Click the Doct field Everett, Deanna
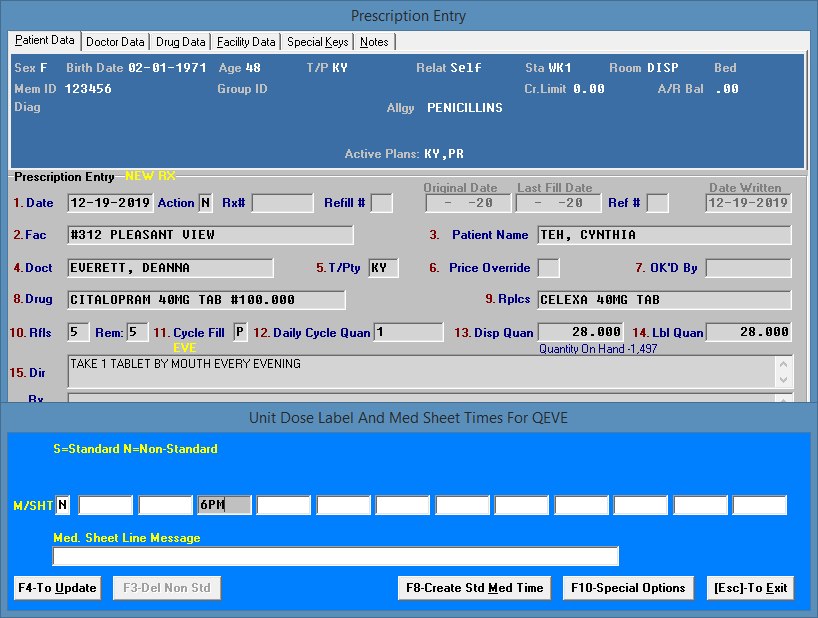This screenshot has width=818, height=618. pyautogui.click(x=170, y=268)
